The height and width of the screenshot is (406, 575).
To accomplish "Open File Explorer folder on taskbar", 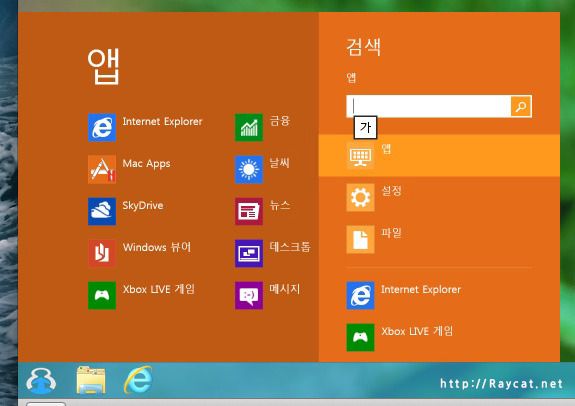I will click(91, 380).
